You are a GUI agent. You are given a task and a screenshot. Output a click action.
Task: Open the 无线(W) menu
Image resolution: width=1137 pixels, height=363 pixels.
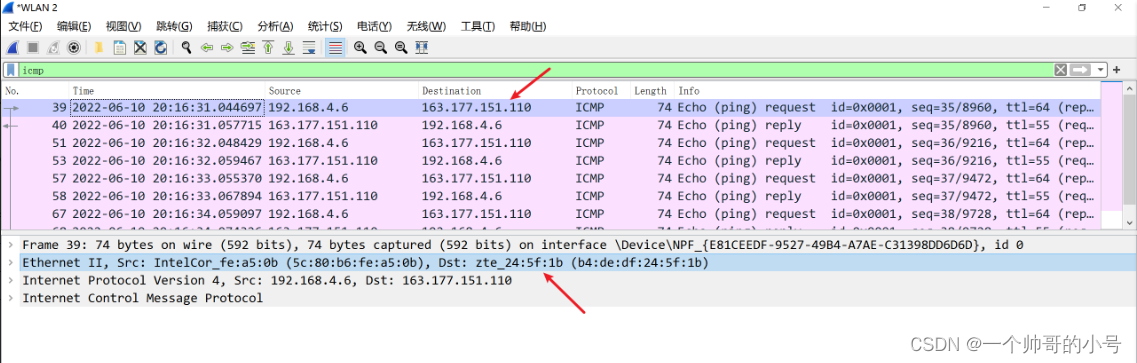[426, 27]
